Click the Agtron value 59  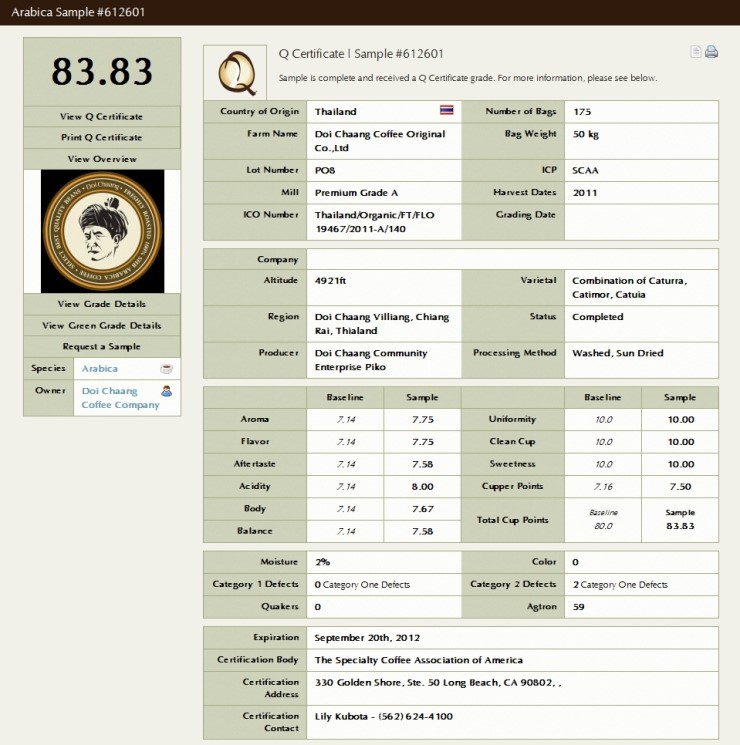point(578,607)
